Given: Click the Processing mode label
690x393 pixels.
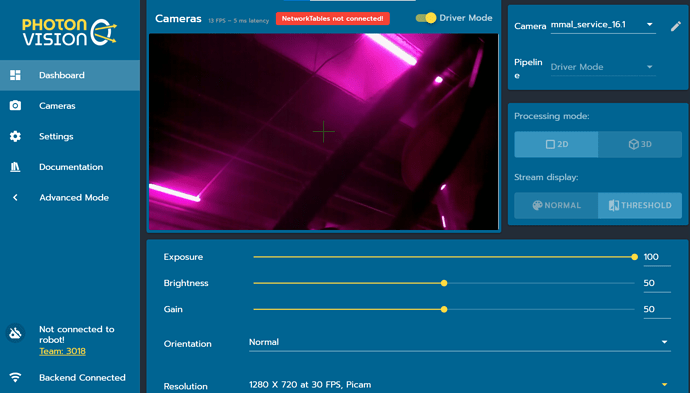Looking at the screenshot, I should pos(552,116).
